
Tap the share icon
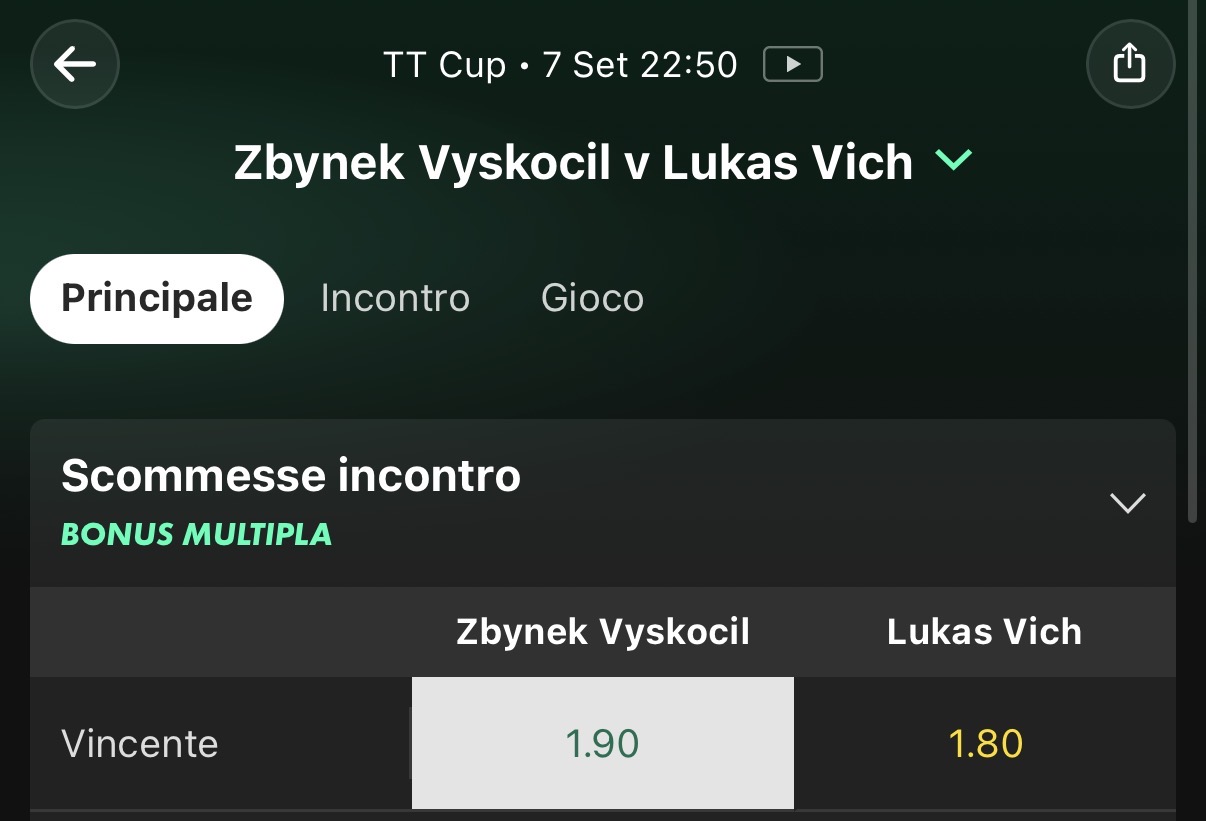coord(1130,64)
